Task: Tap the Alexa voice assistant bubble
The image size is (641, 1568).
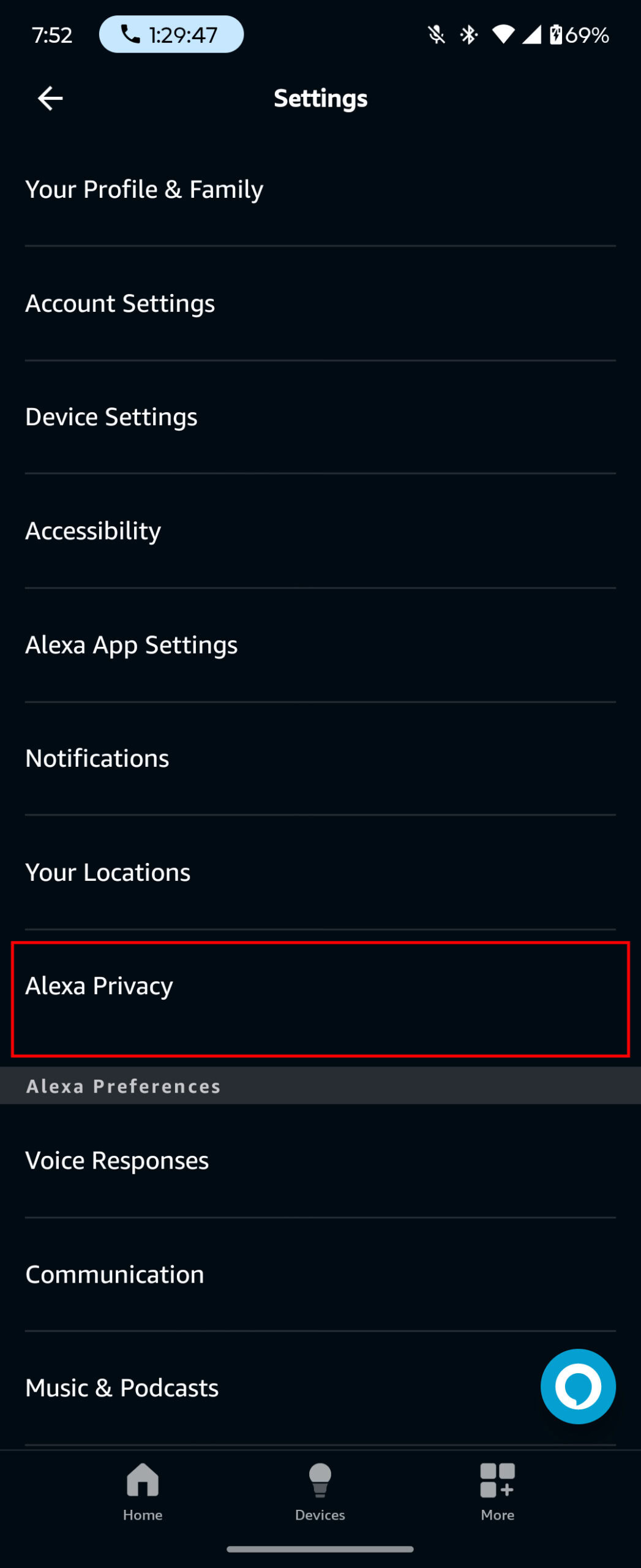Action: pos(577,1386)
